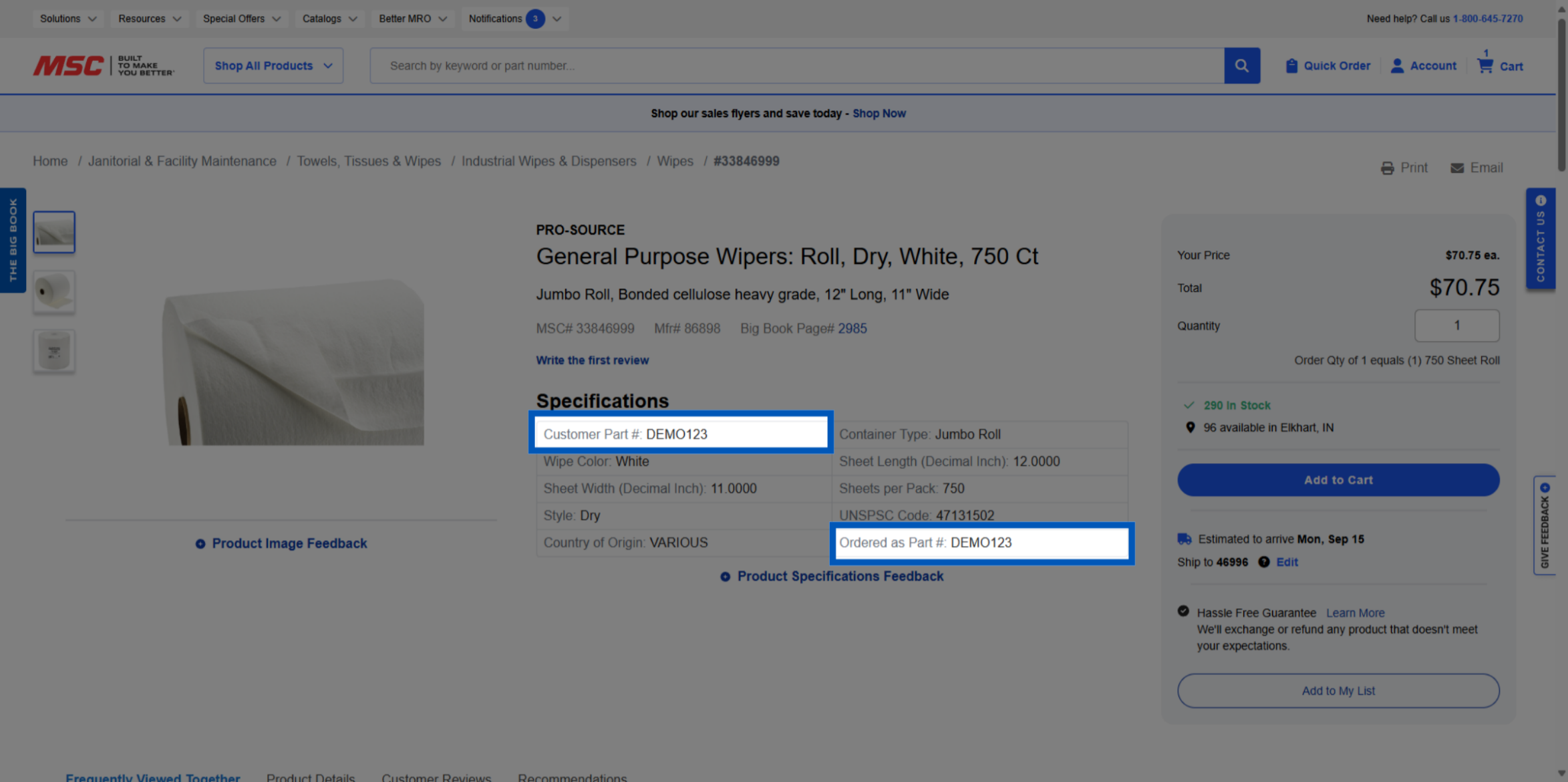
Task: Open Quick Order clipboard icon
Action: click(1291, 66)
